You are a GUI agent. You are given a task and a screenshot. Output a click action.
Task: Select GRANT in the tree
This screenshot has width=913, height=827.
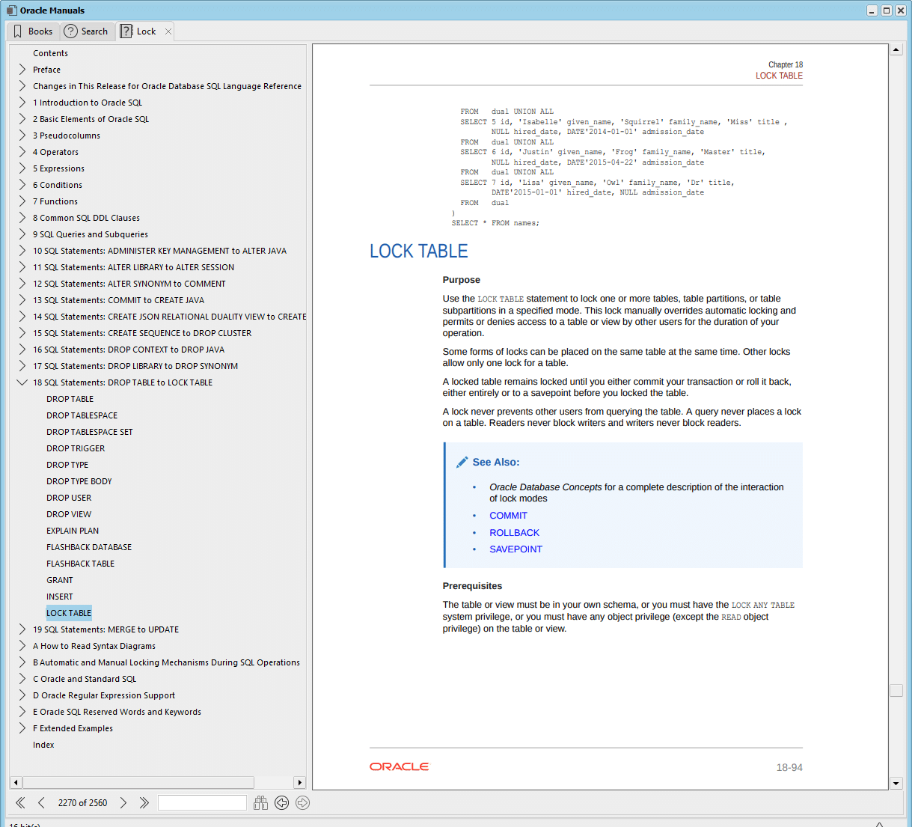click(59, 580)
